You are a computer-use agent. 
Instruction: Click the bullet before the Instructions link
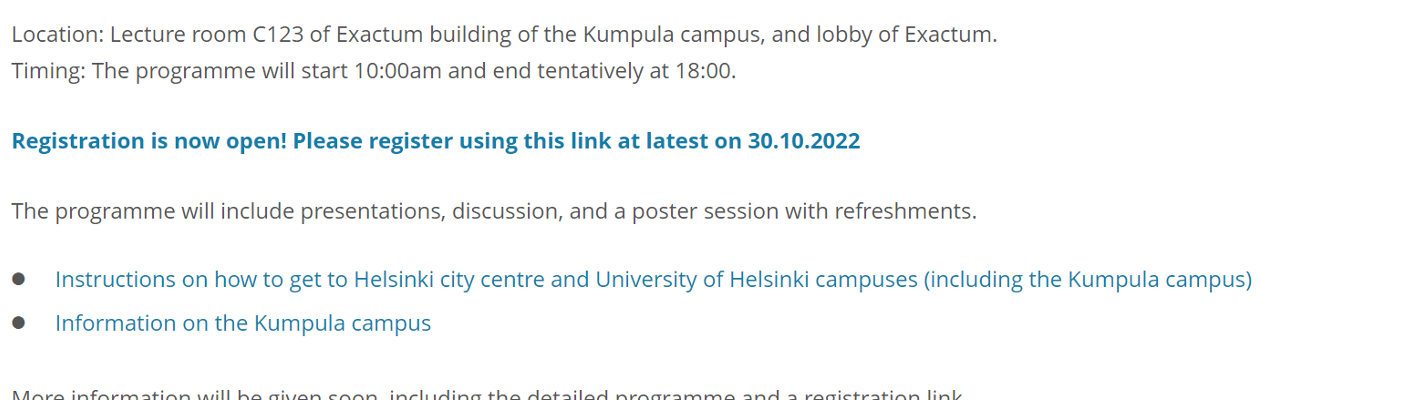click(18, 279)
